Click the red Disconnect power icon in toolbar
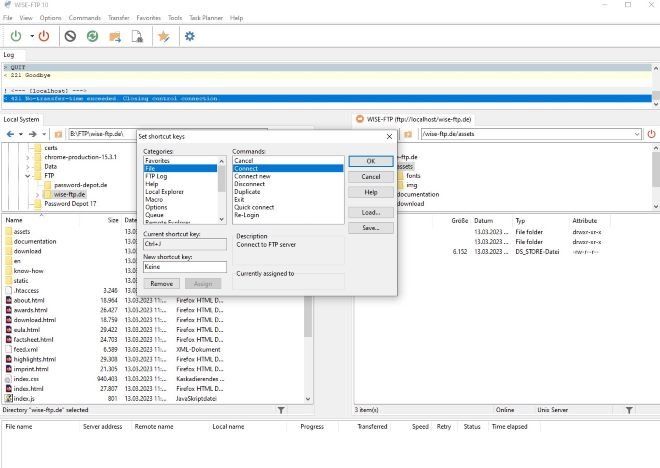This screenshot has width=660, height=468. 44,36
